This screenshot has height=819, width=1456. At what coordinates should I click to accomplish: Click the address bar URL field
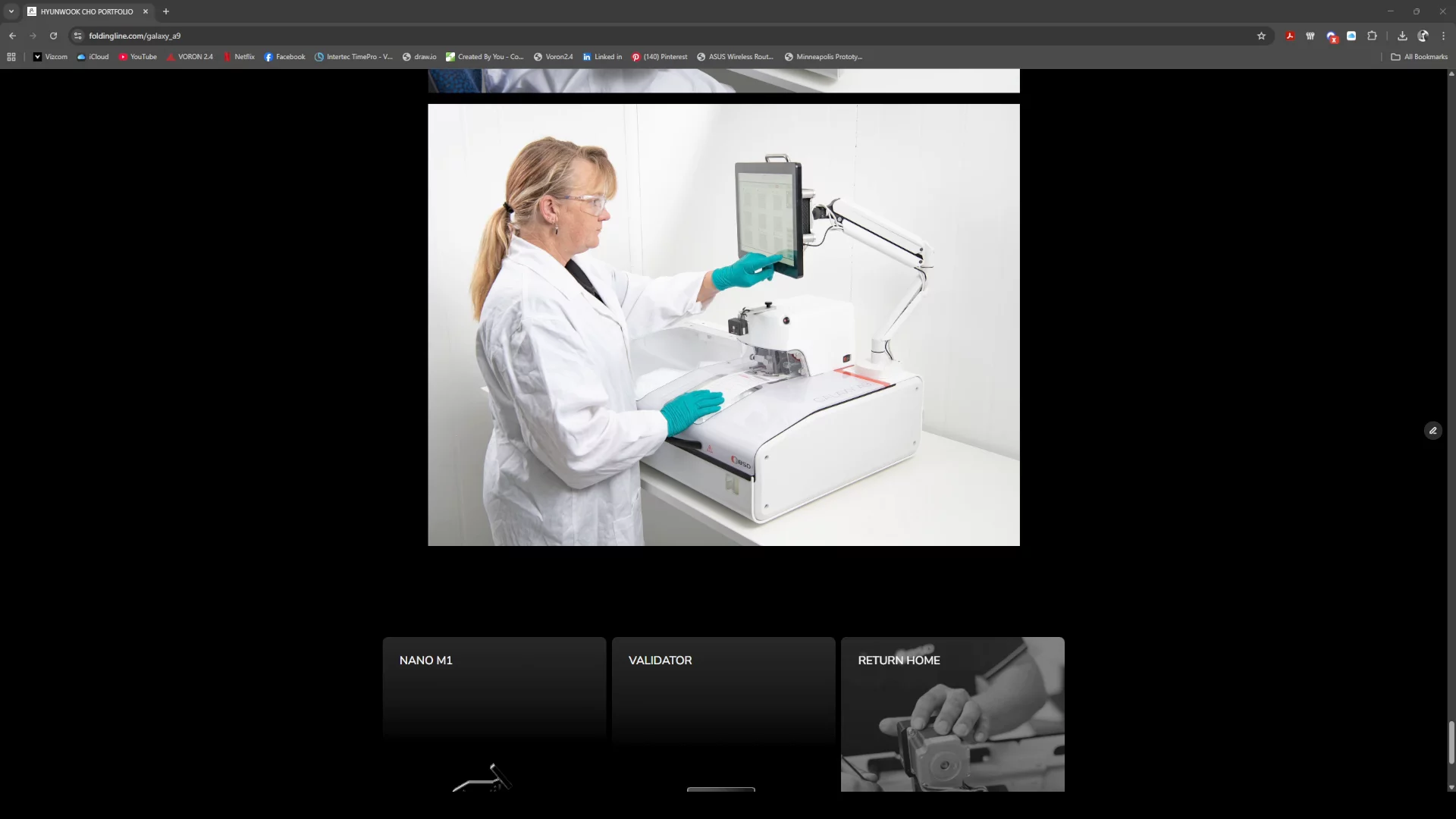[667, 36]
